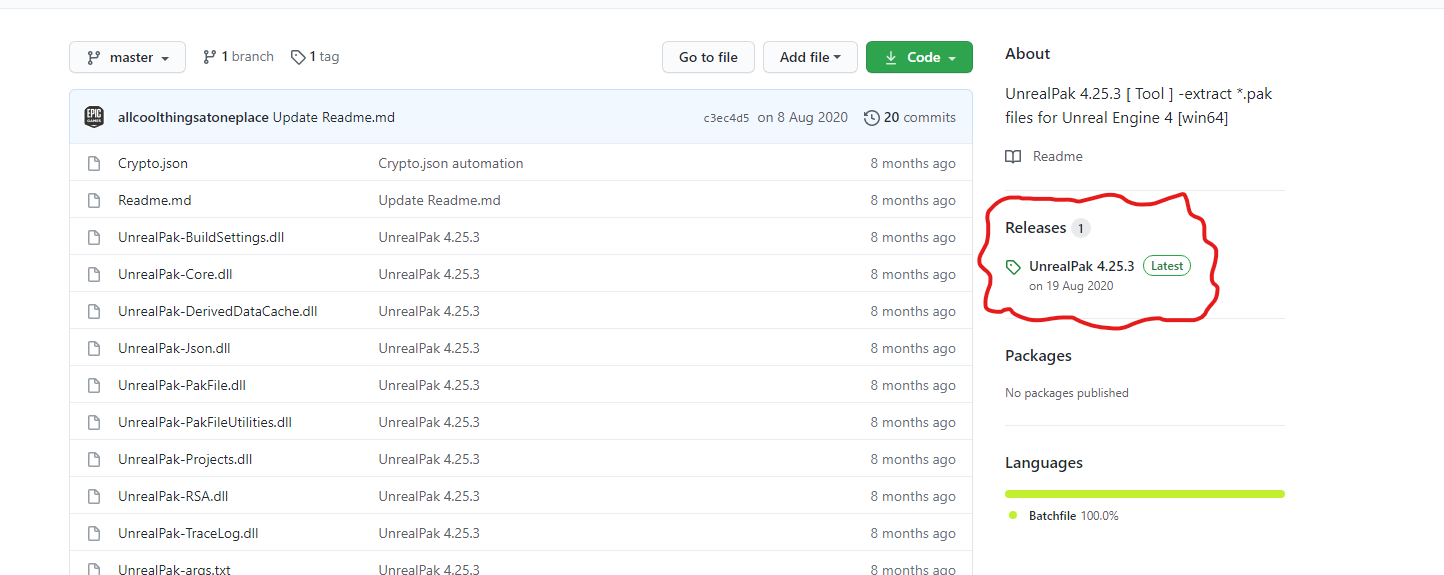Click file icon next to UnrealPak-DerivedDataCache.dll
Screen dimensions: 1444x575
(94, 311)
